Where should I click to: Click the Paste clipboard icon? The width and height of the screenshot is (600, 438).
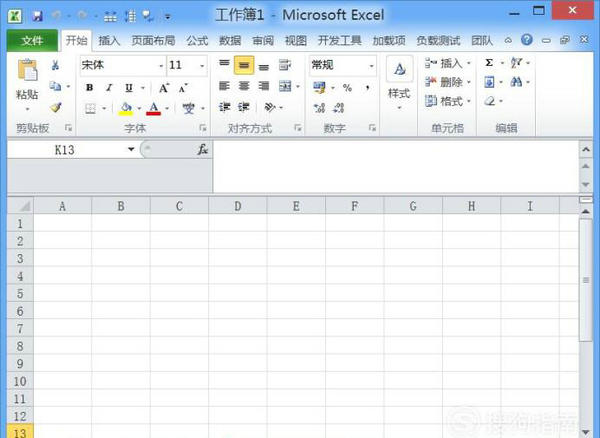[27, 71]
